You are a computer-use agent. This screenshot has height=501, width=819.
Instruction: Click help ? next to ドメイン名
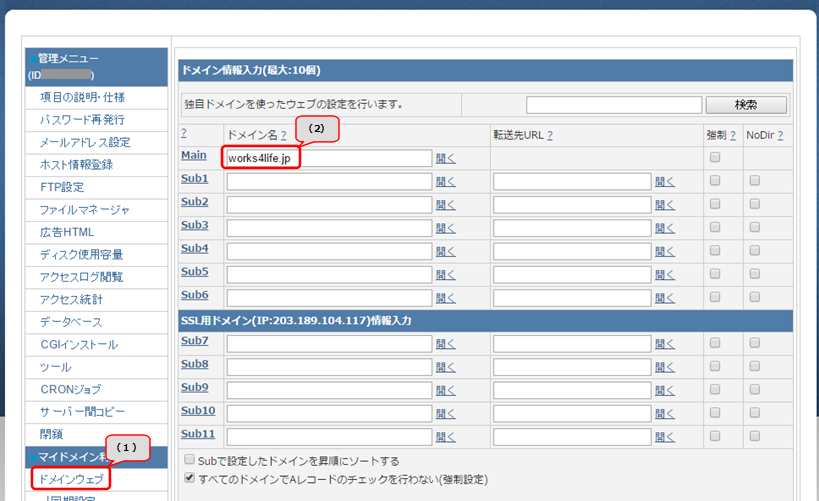coord(284,135)
